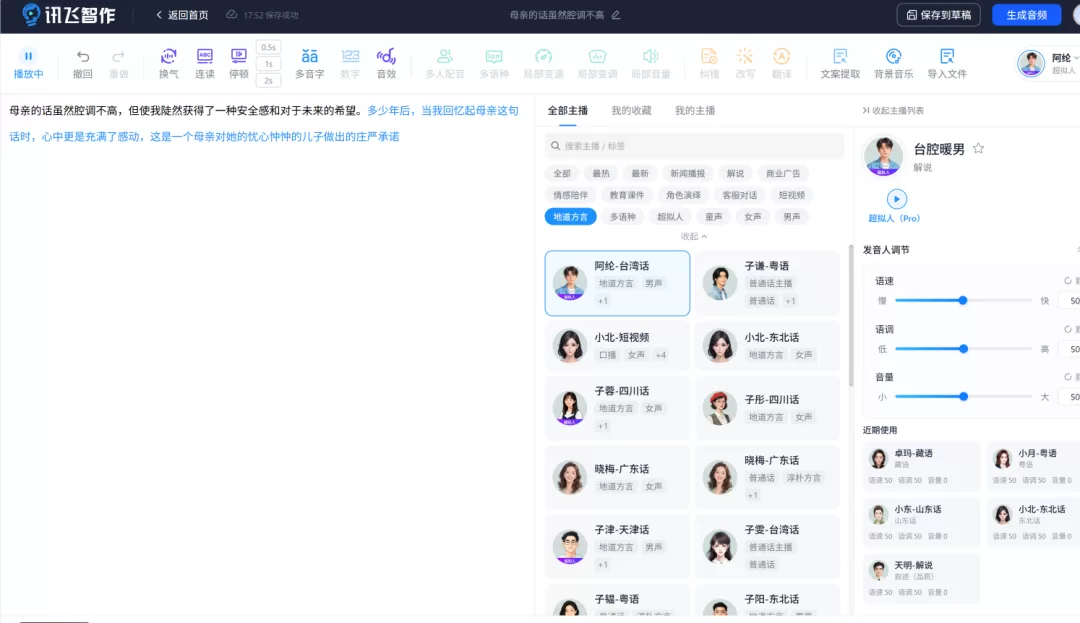Pick recent voice 卓玛-藏语
1080x623 pixels.
921,465
